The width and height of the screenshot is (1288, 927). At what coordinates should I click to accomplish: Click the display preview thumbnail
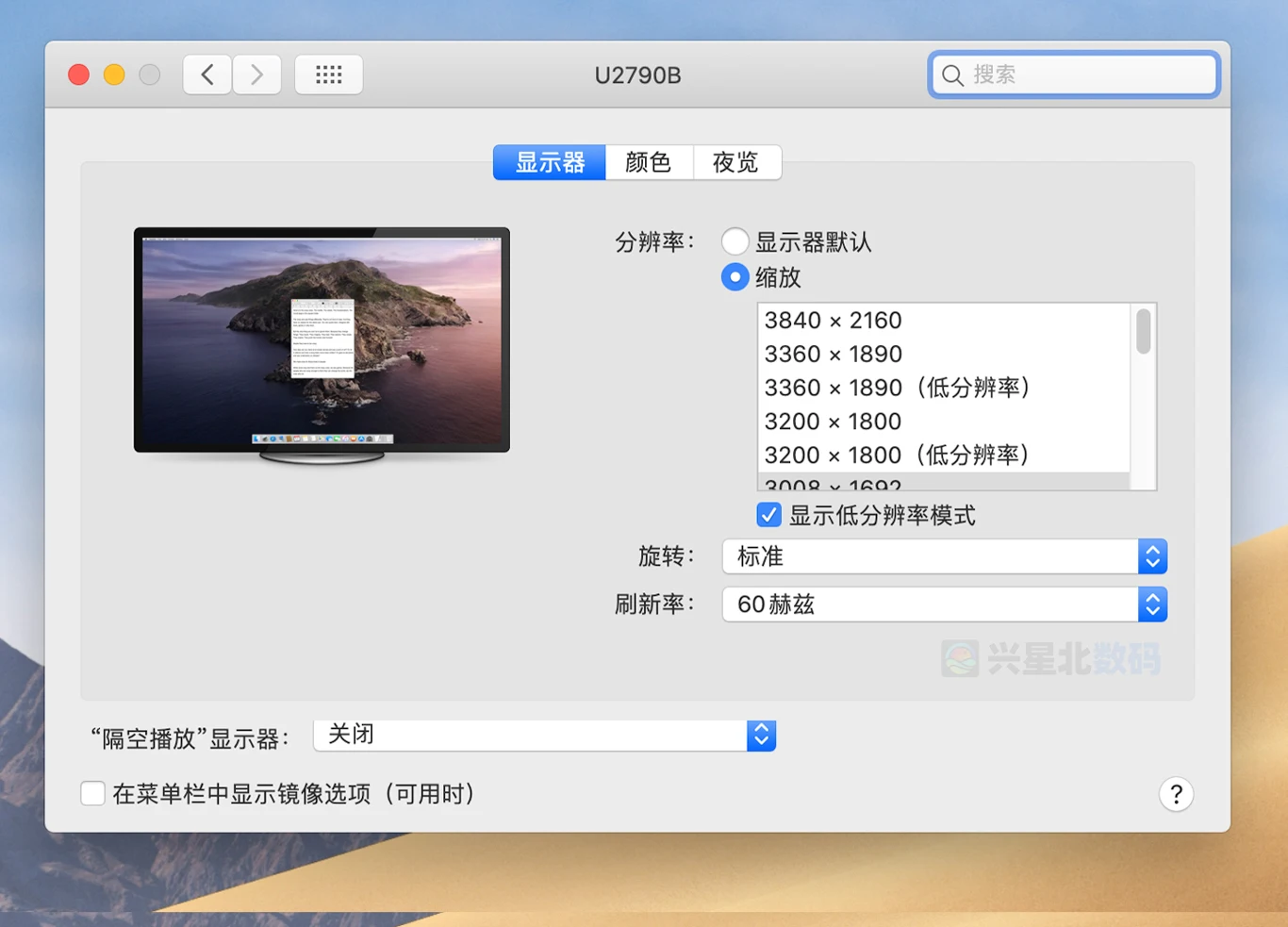coord(322,339)
